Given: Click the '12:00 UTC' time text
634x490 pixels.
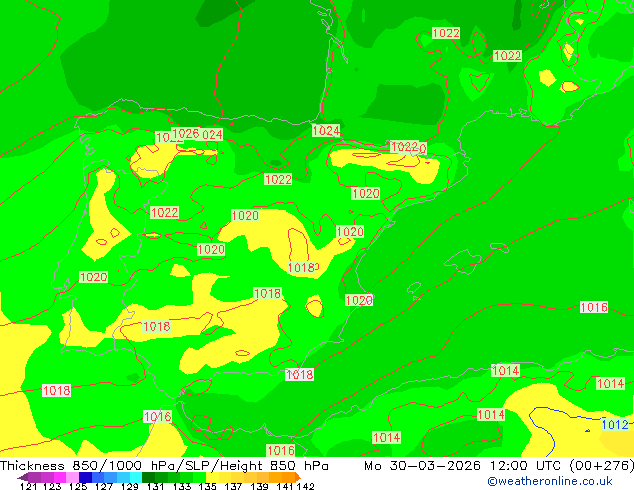Looking at the screenshot, I should point(526,465).
